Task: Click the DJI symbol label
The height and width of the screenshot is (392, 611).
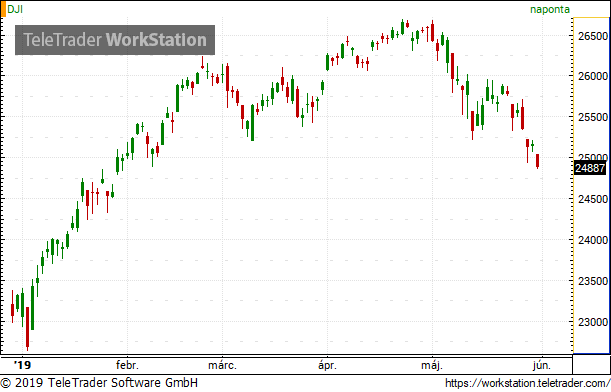Action: click(x=15, y=9)
